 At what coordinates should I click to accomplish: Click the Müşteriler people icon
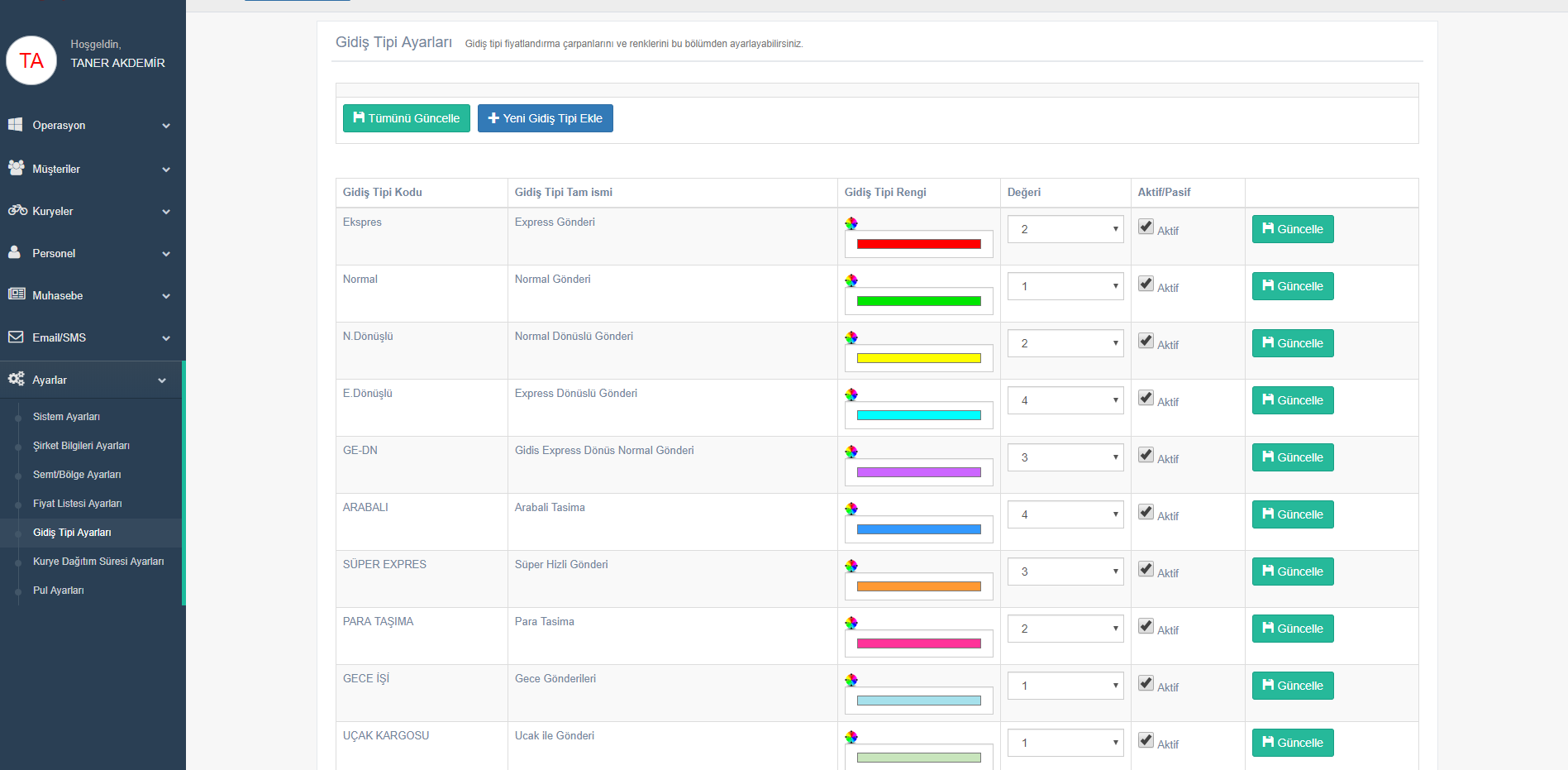tap(16, 168)
